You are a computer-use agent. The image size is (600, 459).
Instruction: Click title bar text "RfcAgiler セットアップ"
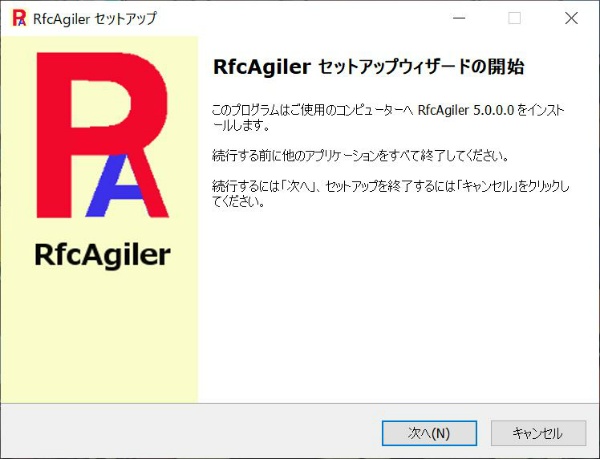coord(95,18)
